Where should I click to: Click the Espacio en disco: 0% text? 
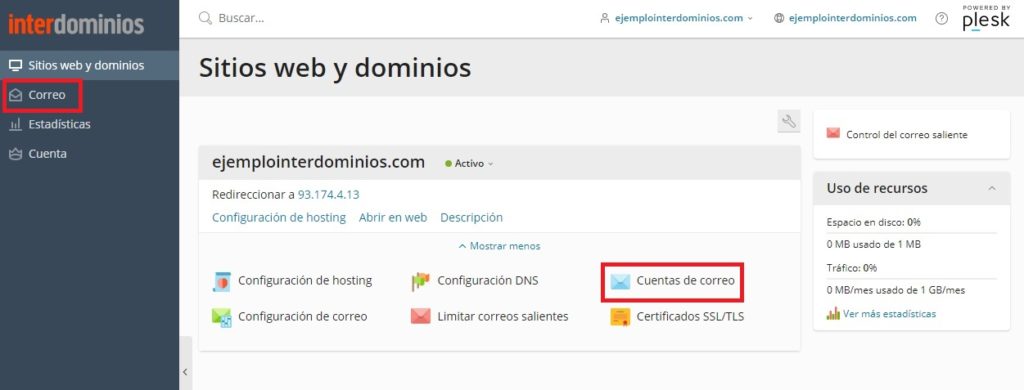pyautogui.click(x=873, y=222)
